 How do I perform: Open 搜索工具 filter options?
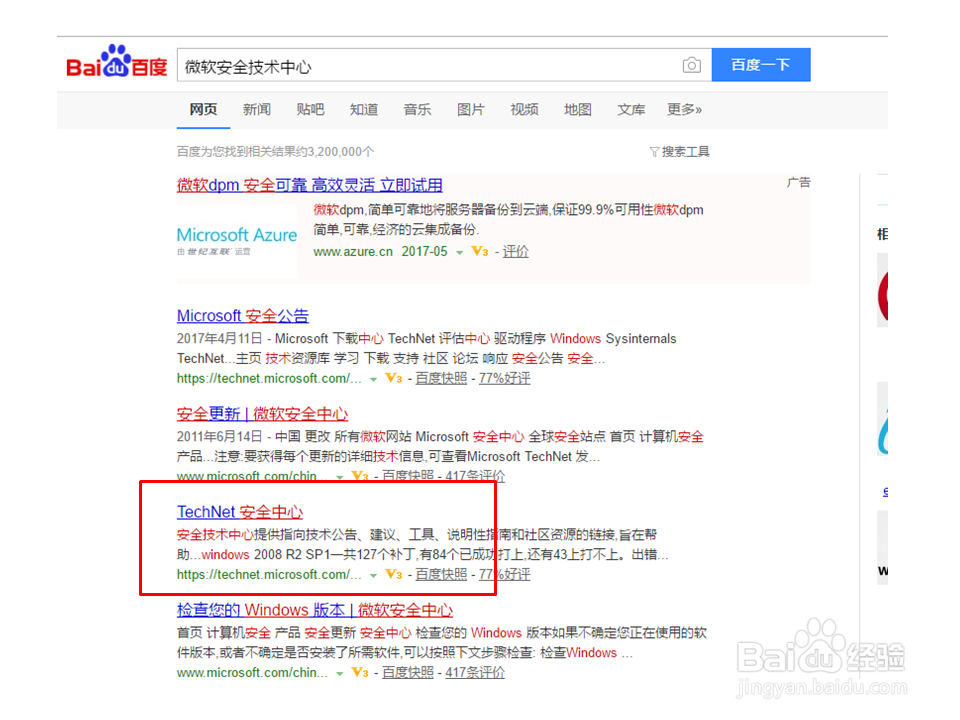pyautogui.click(x=679, y=151)
